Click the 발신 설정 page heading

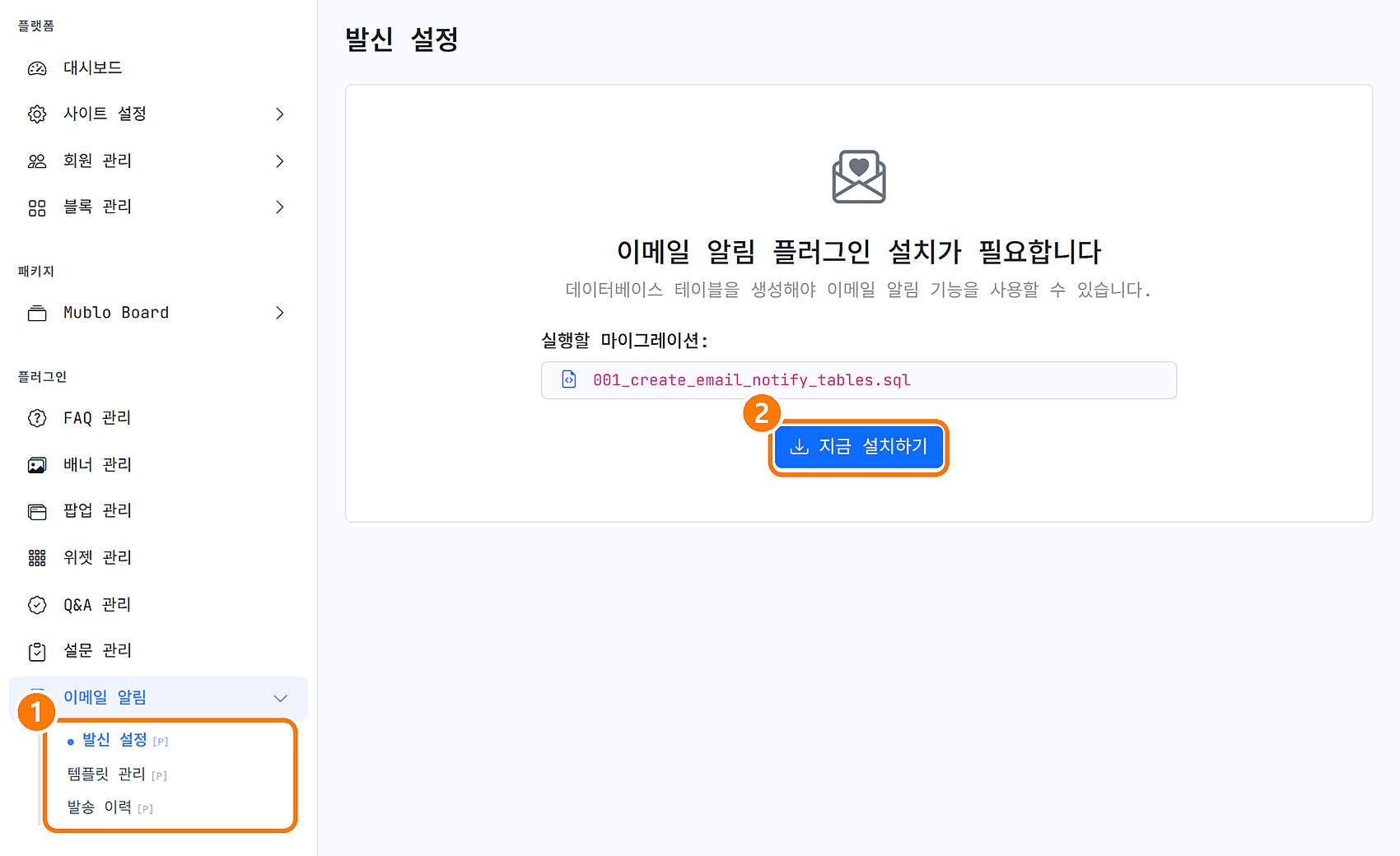[x=402, y=39]
